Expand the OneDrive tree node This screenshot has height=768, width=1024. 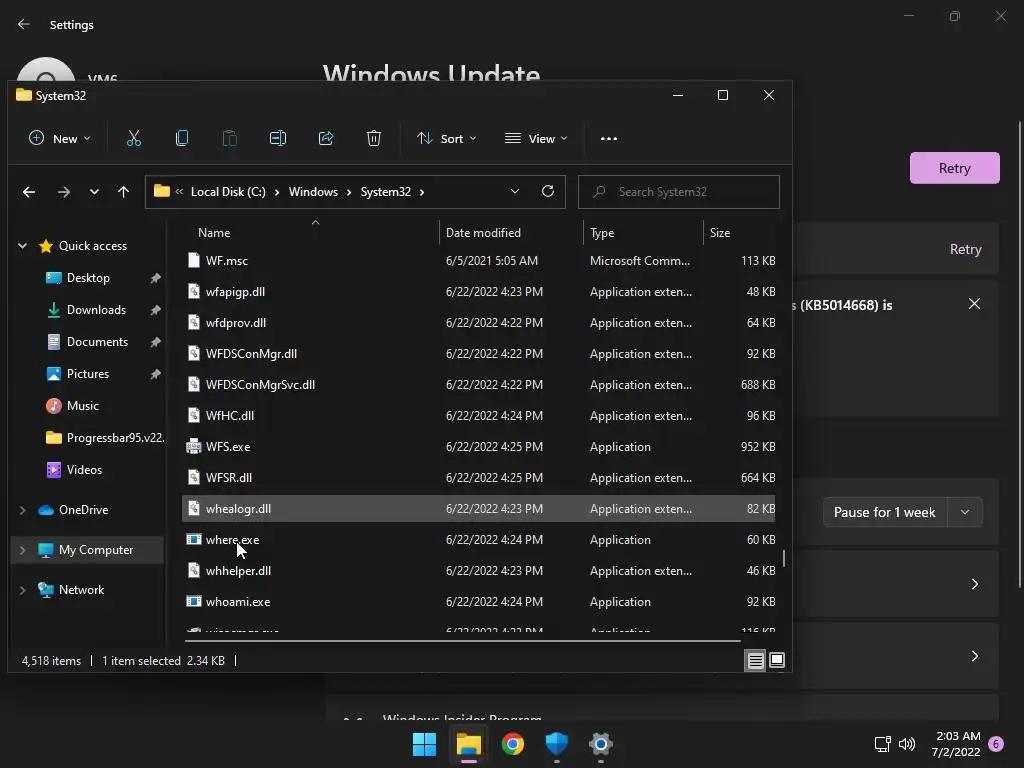pyautogui.click(x=22, y=510)
